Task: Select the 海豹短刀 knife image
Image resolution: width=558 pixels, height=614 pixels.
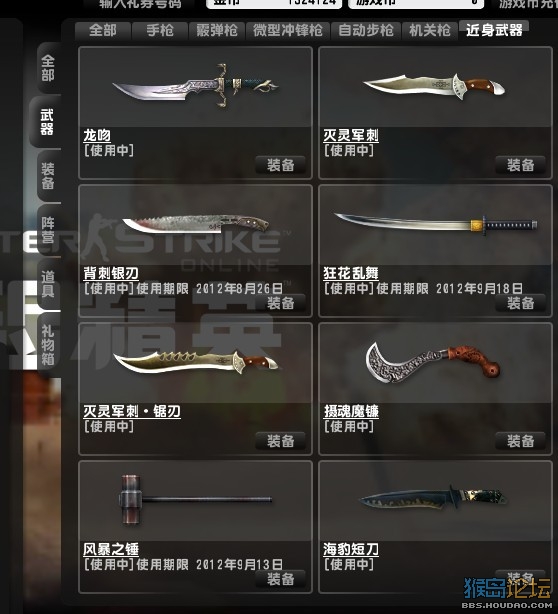Action: pos(433,498)
